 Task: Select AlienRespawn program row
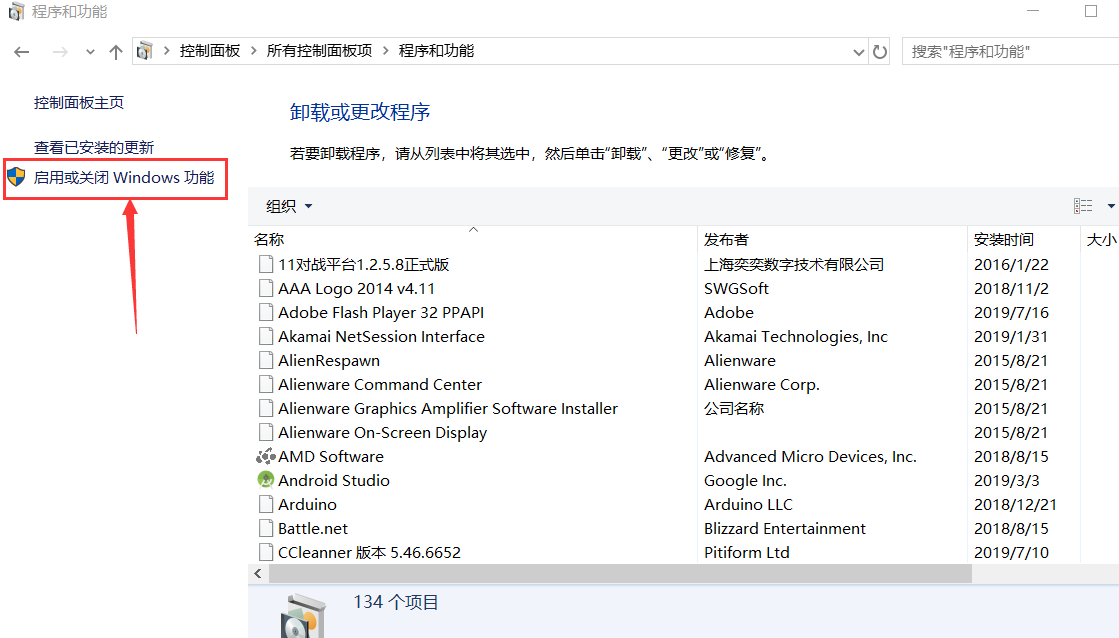[x=329, y=360]
